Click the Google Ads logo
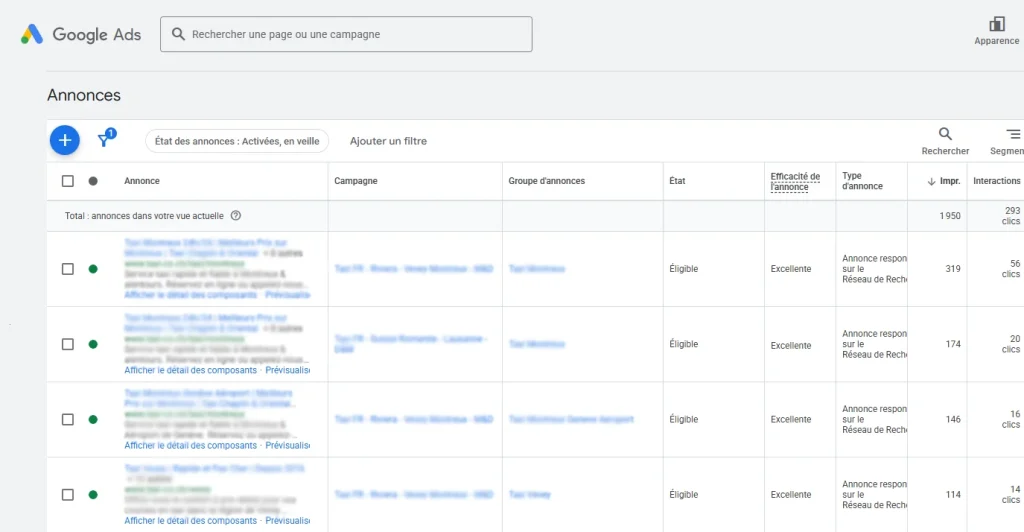The height and width of the screenshot is (532, 1024). 80,34
